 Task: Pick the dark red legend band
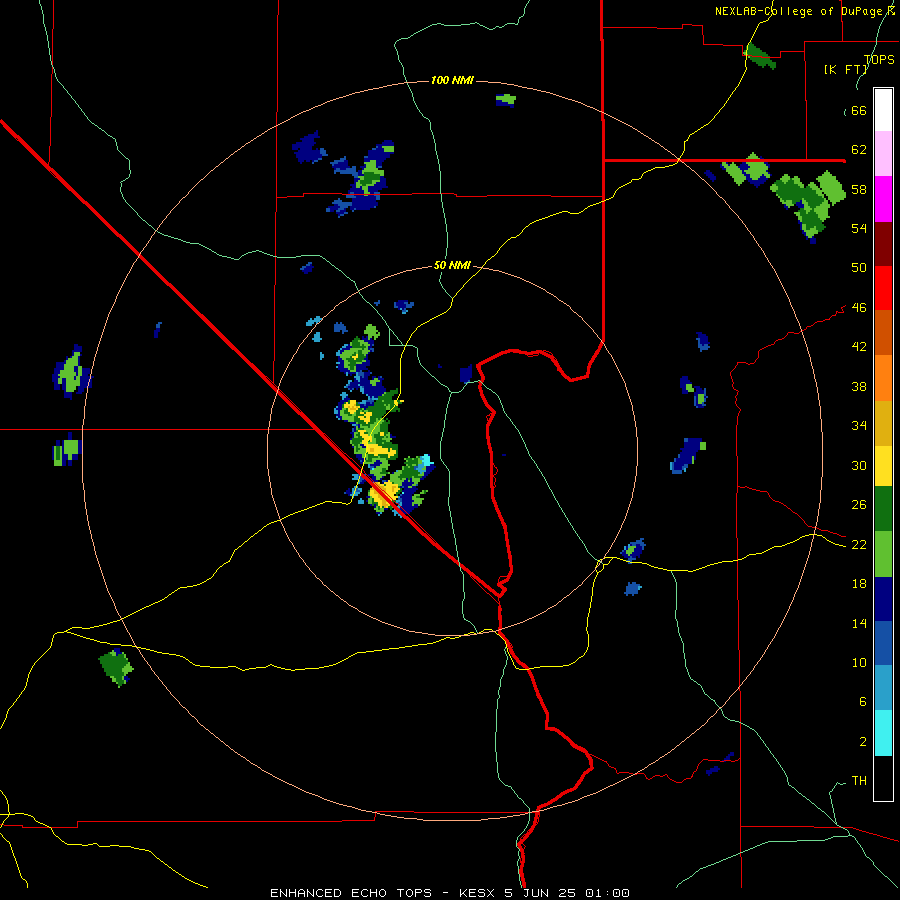(x=883, y=243)
